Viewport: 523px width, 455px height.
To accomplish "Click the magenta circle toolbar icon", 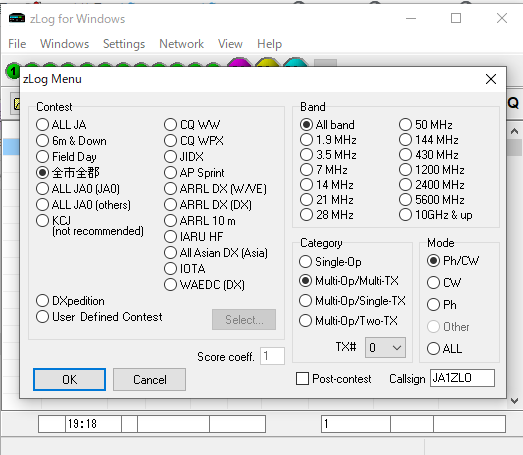I will 239,62.
